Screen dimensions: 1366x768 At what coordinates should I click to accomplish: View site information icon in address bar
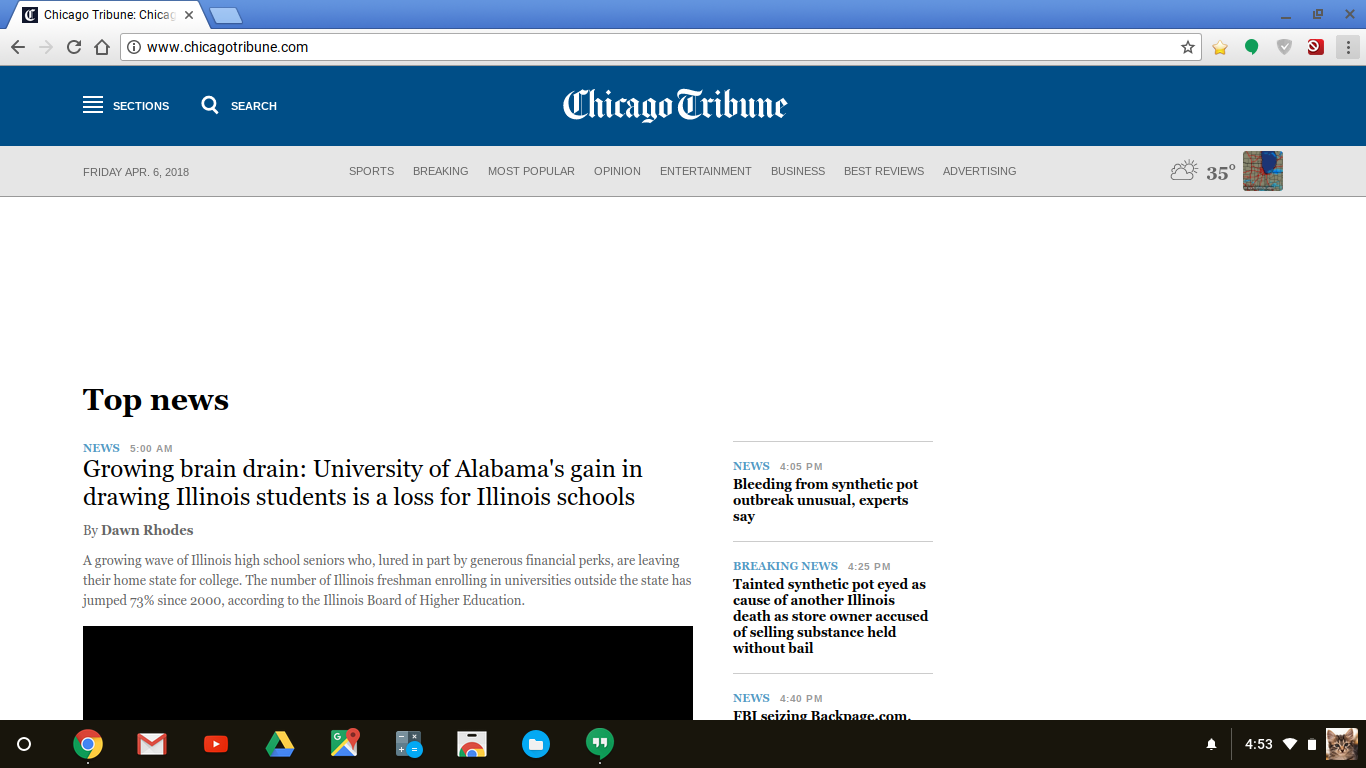134,47
